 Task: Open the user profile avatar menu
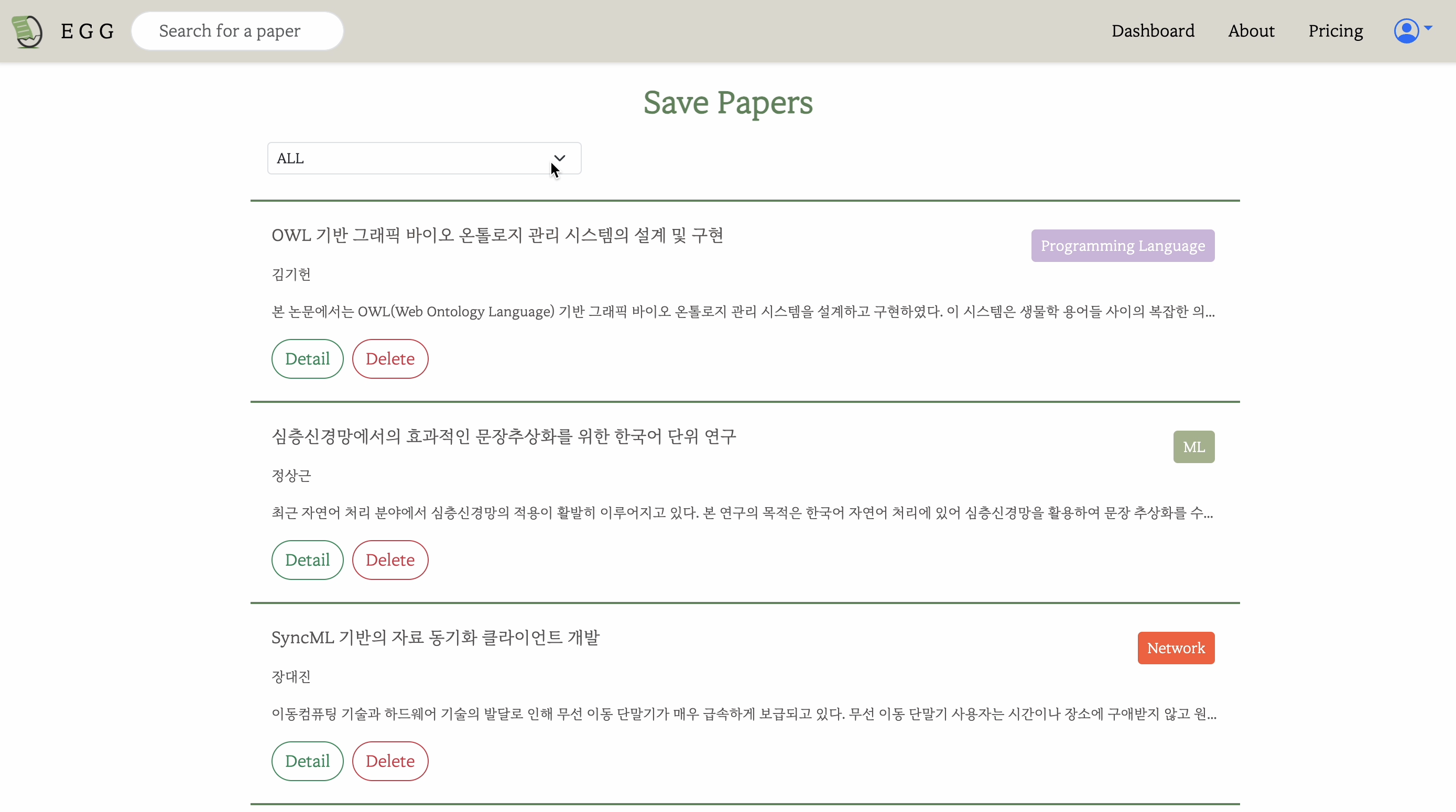[x=1407, y=31]
